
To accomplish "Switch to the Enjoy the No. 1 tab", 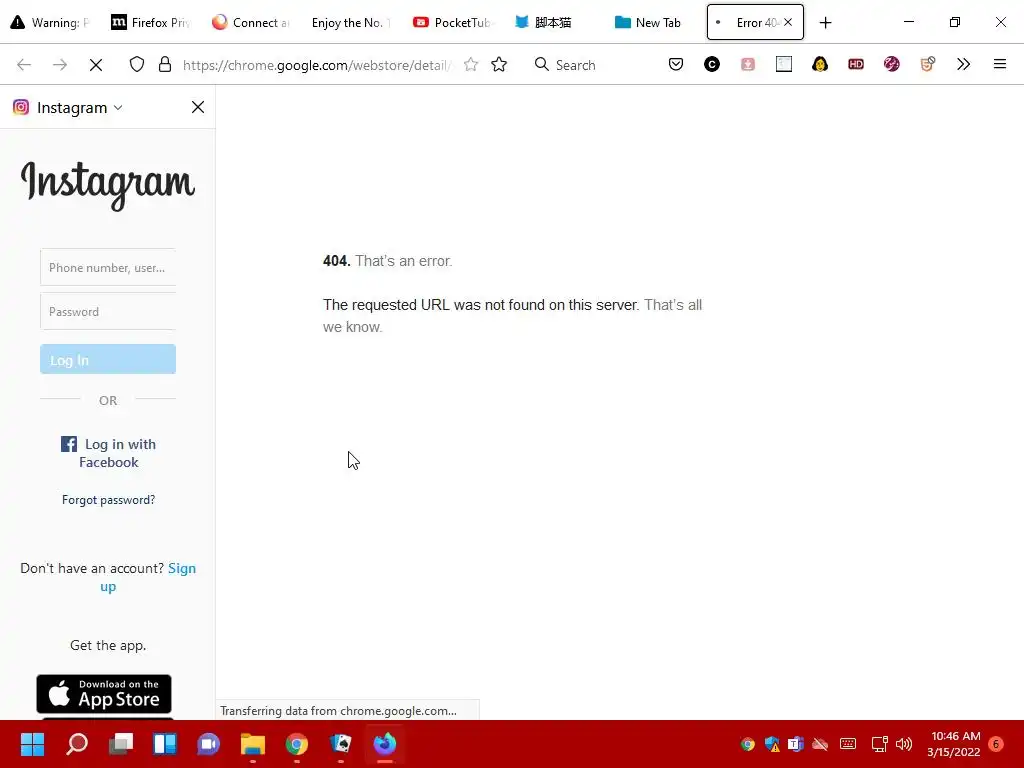I will coord(351,22).
